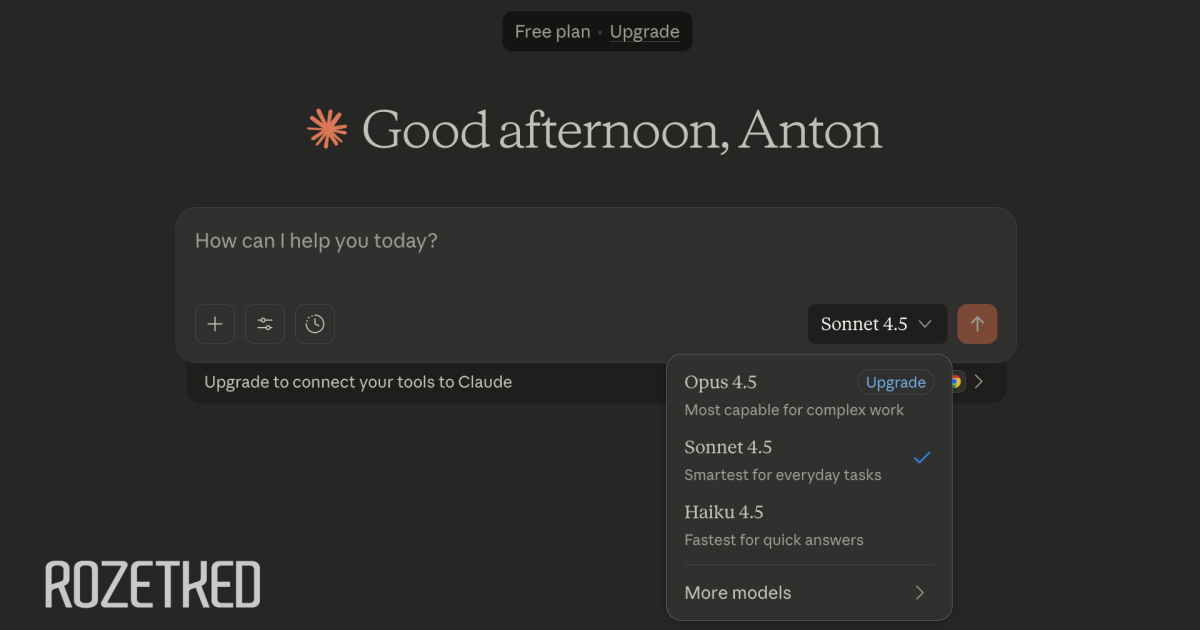Click the chevron right of connectors bar

tap(980, 381)
